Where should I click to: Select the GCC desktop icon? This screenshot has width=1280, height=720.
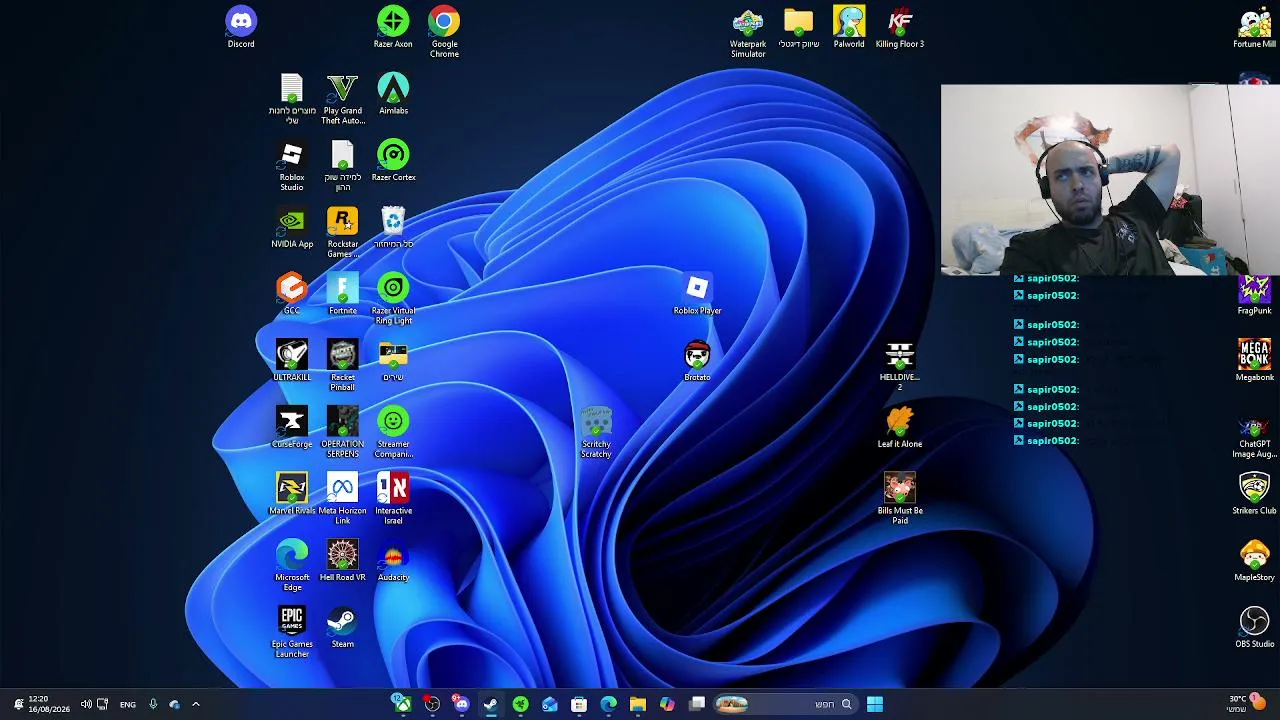[292, 295]
